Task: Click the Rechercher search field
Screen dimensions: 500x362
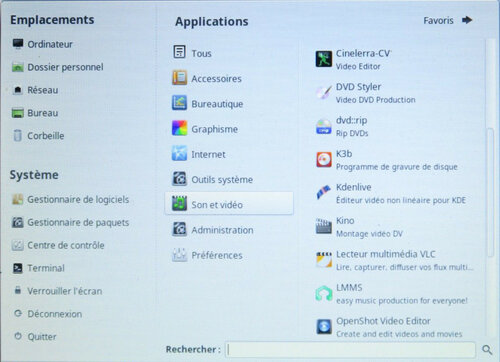Action: [x=350, y=350]
